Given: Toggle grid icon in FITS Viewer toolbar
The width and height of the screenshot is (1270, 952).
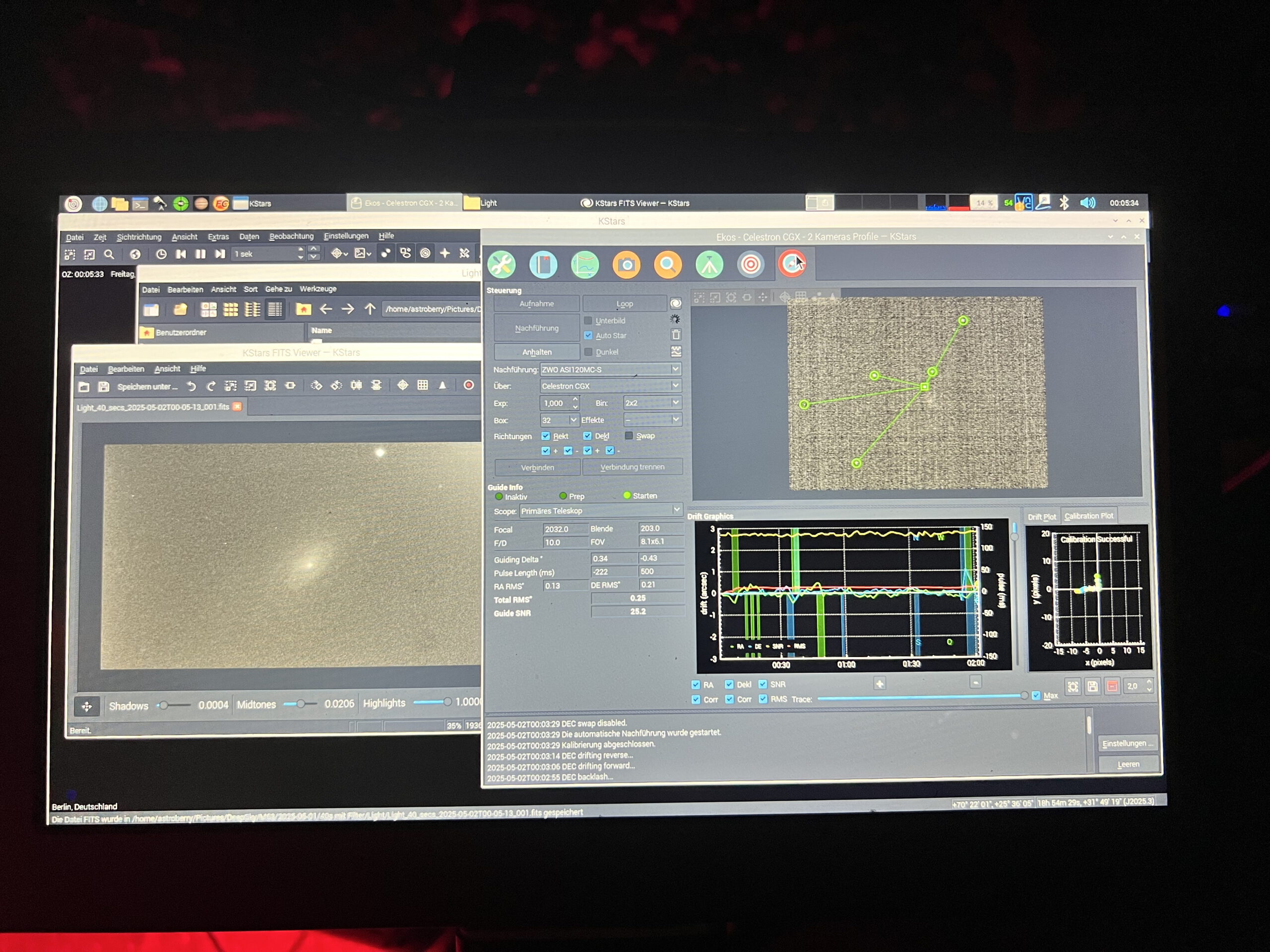Looking at the screenshot, I should point(423,385).
